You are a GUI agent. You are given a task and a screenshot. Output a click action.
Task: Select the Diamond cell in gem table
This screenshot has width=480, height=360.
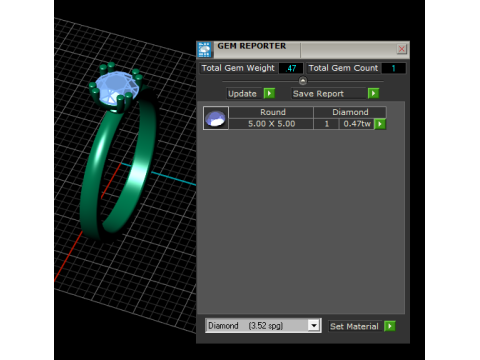pos(350,112)
